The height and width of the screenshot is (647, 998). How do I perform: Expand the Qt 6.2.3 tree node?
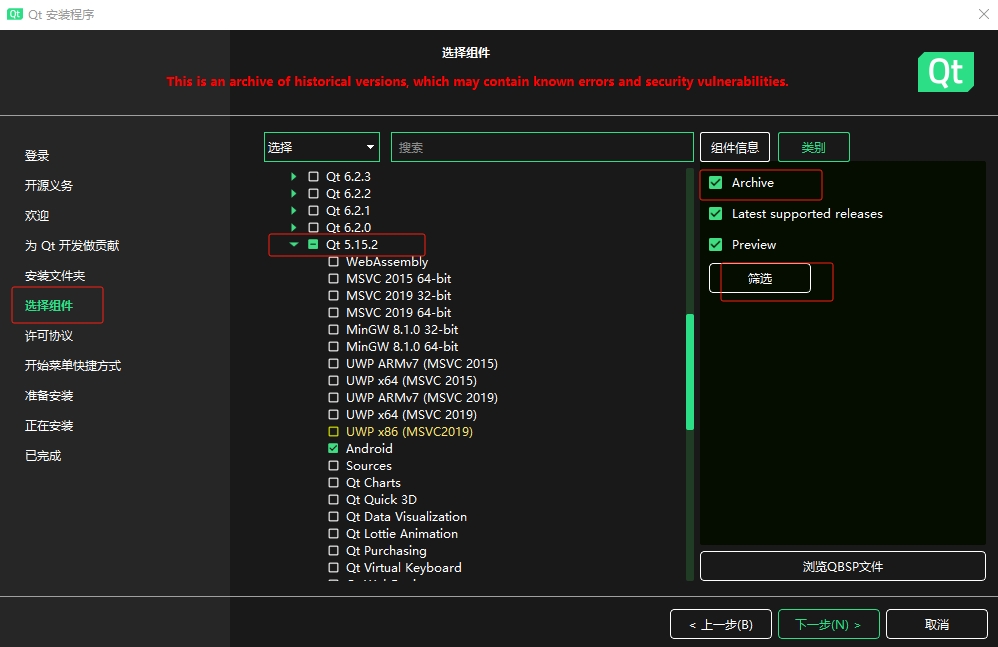pyautogui.click(x=293, y=176)
